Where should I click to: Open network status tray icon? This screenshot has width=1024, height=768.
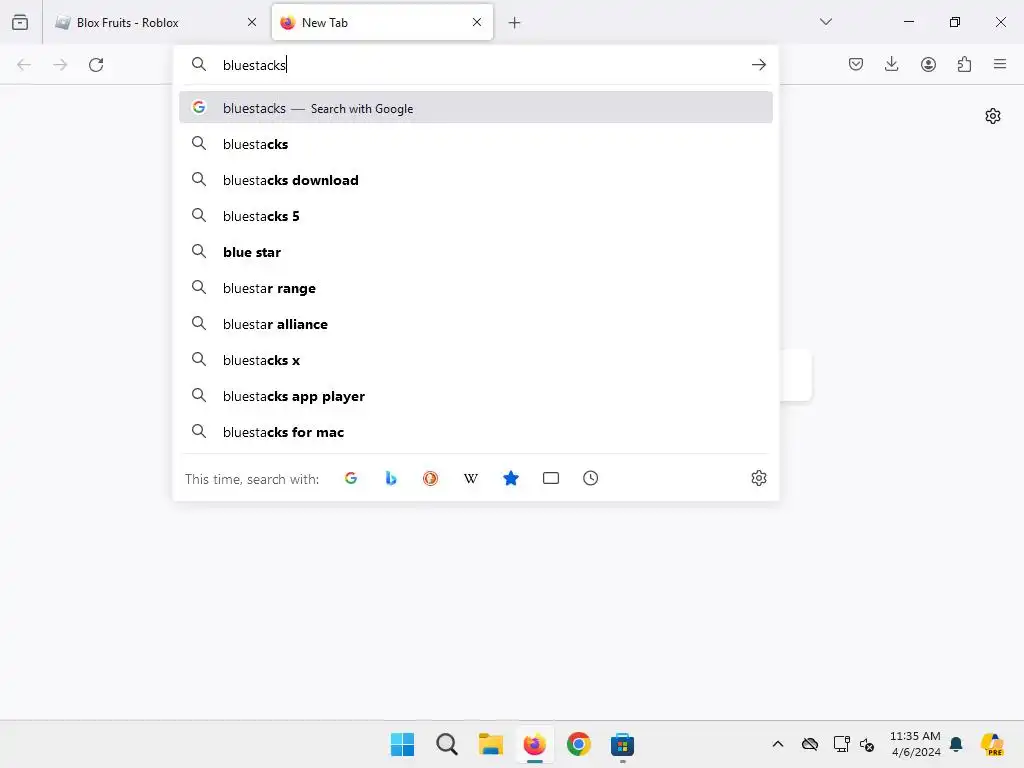tap(841, 744)
